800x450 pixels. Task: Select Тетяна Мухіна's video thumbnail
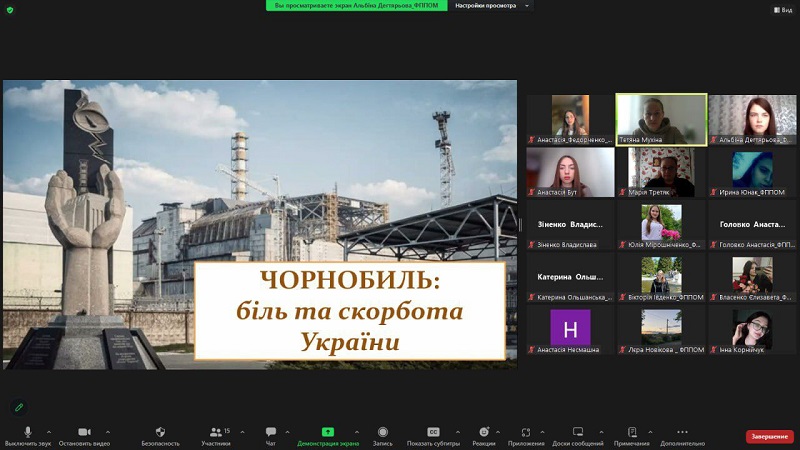point(661,120)
